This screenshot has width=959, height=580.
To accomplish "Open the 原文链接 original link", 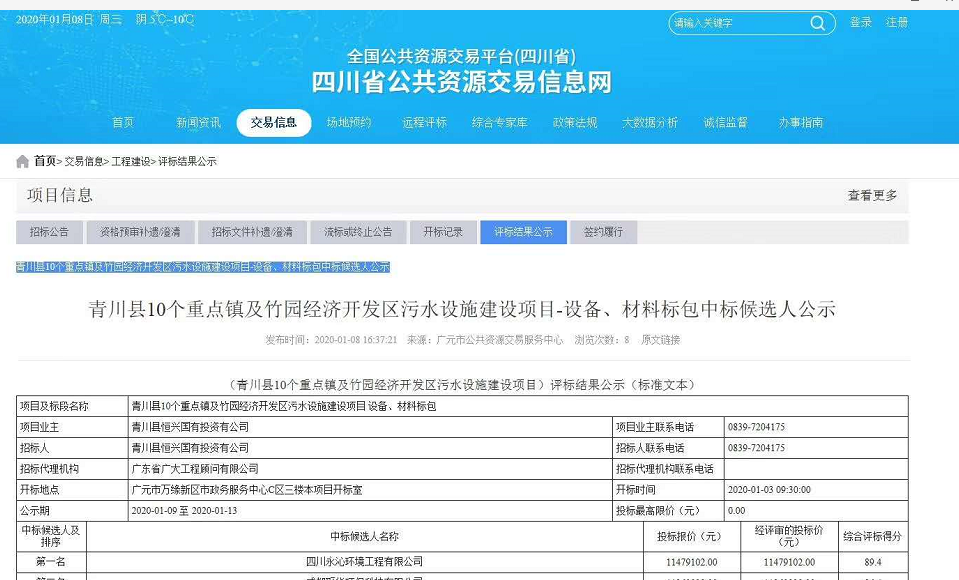I will (x=660, y=340).
